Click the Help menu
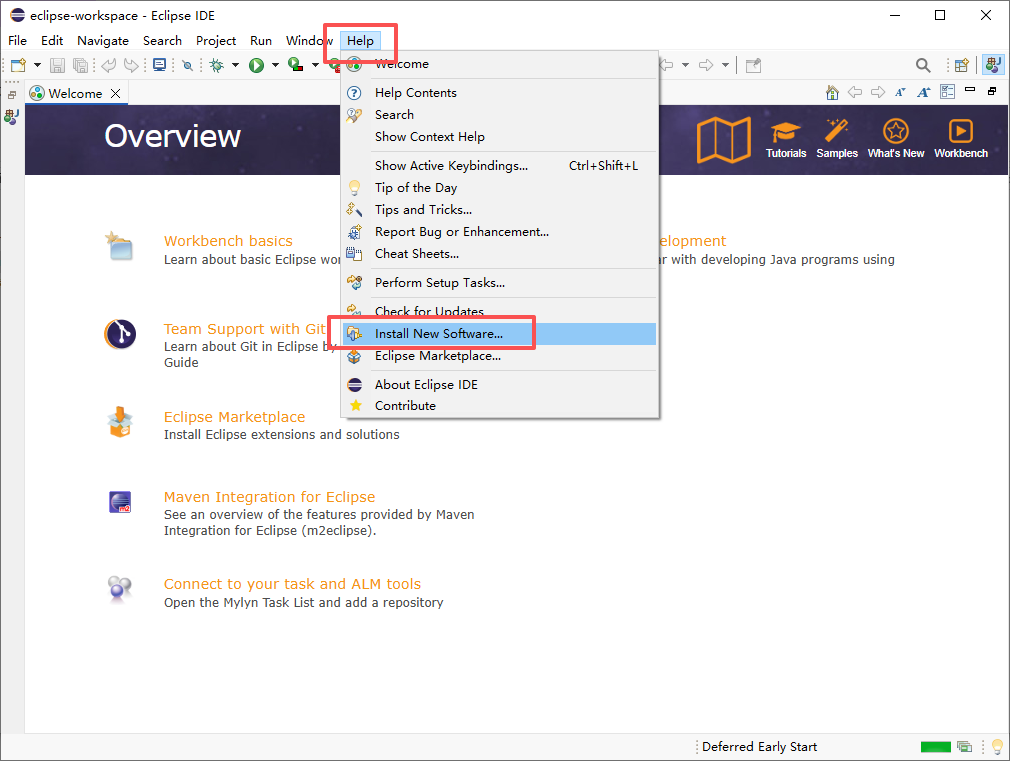 tap(361, 41)
